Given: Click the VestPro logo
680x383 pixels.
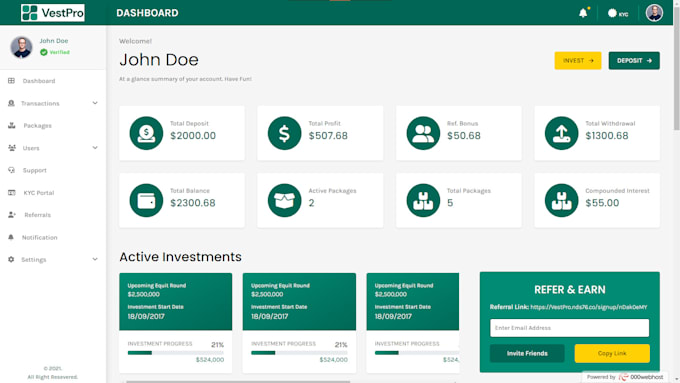Looking at the screenshot, I should point(52,13).
